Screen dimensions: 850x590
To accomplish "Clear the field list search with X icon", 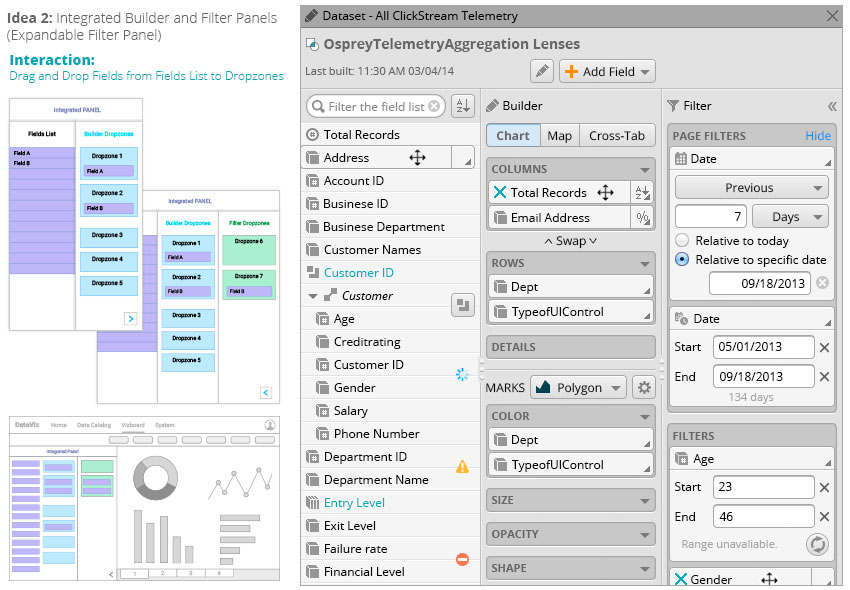I will pos(434,106).
